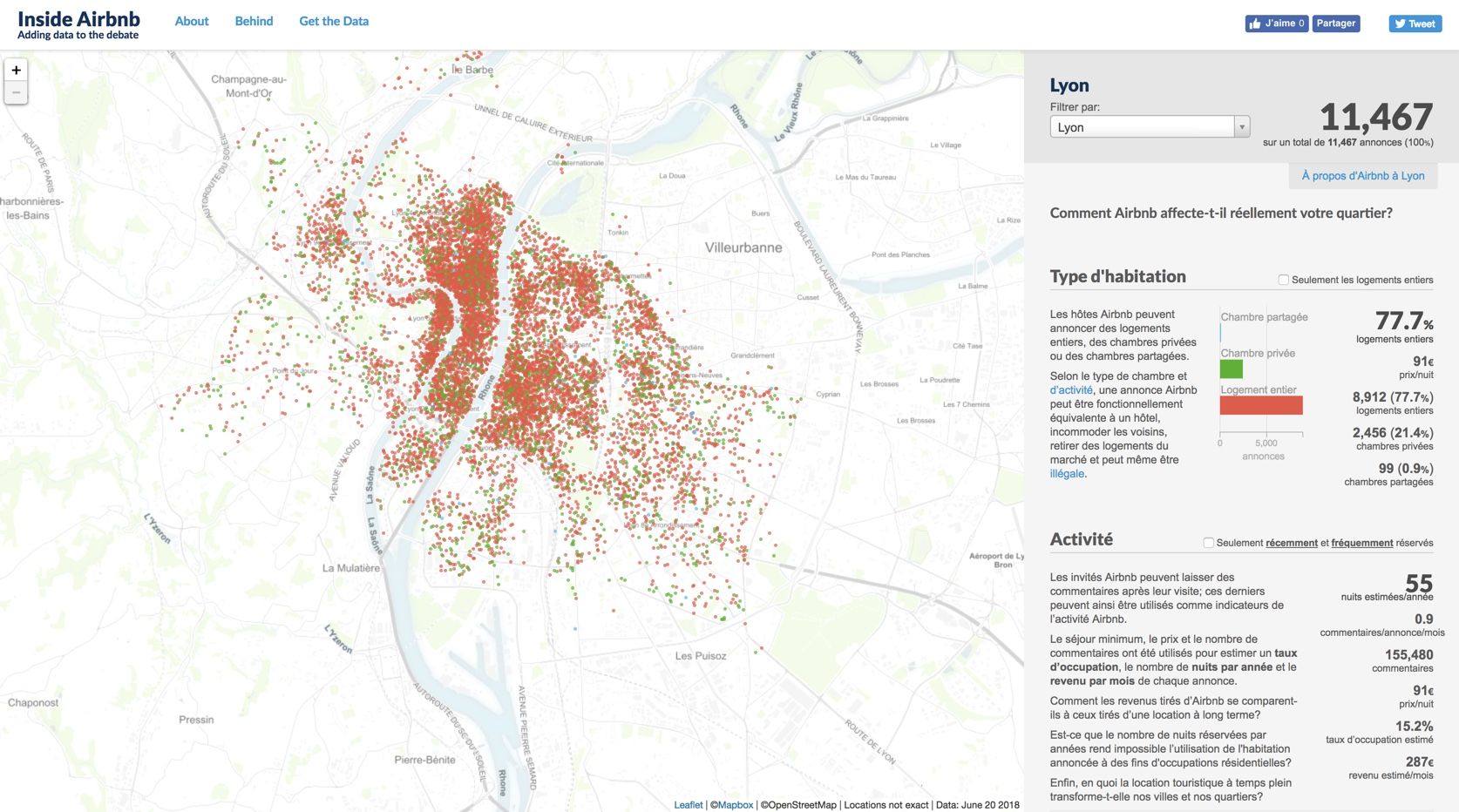1459x812 pixels.
Task: Click the 155,480 commentaires value
Action: [x=1408, y=655]
